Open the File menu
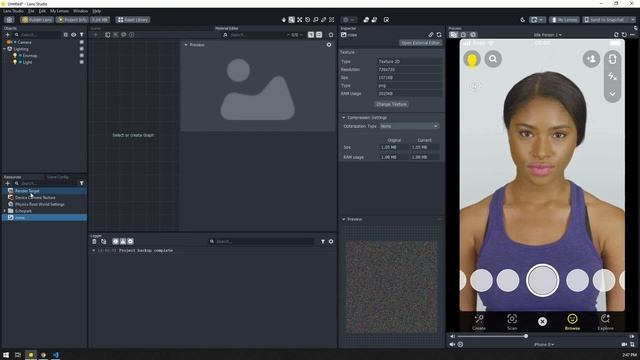This screenshot has height=360, width=640. (31, 11)
